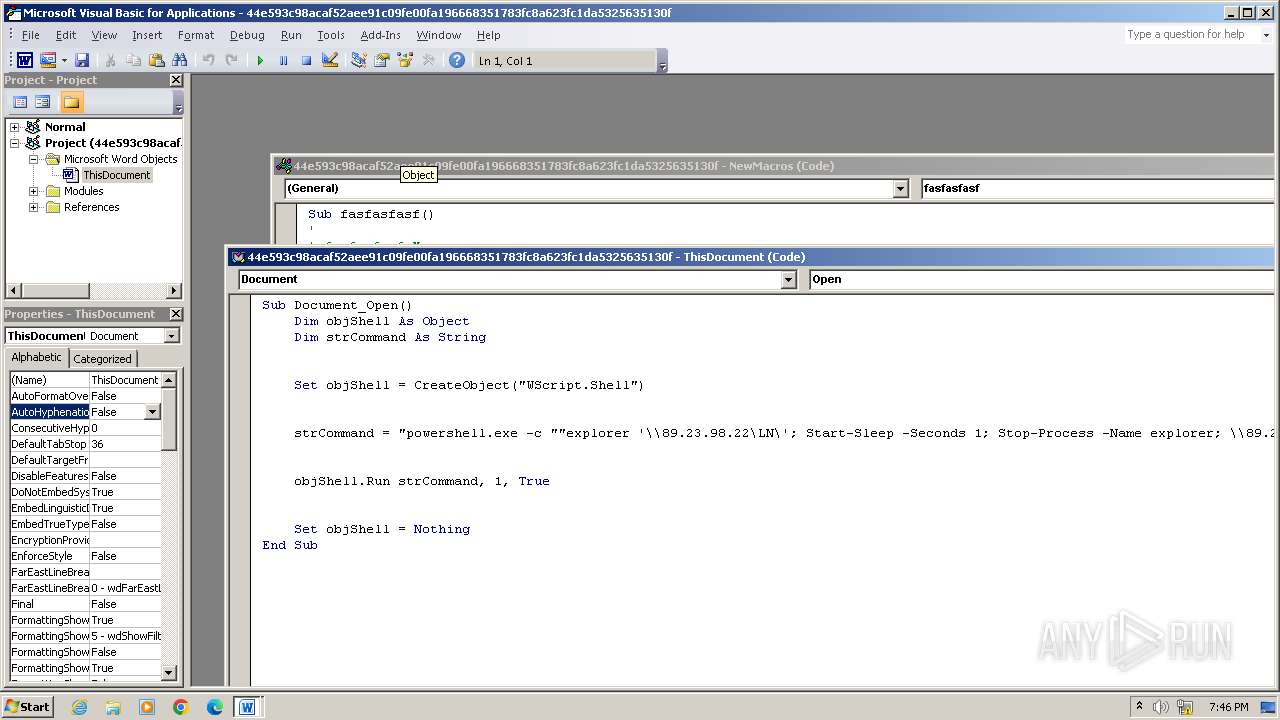Click the Redo arrow icon
The width and height of the screenshot is (1280, 720).
pyautogui.click(x=231, y=61)
